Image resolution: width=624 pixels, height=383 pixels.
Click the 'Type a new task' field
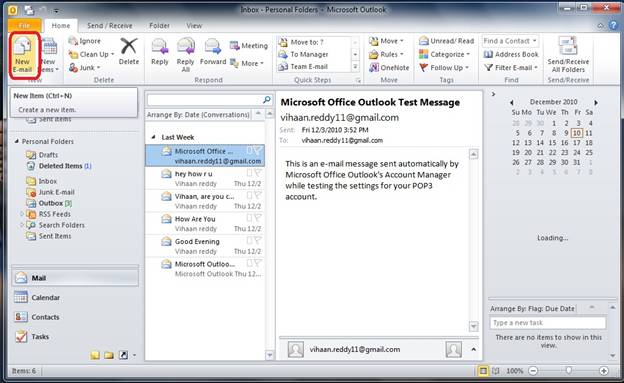point(548,322)
